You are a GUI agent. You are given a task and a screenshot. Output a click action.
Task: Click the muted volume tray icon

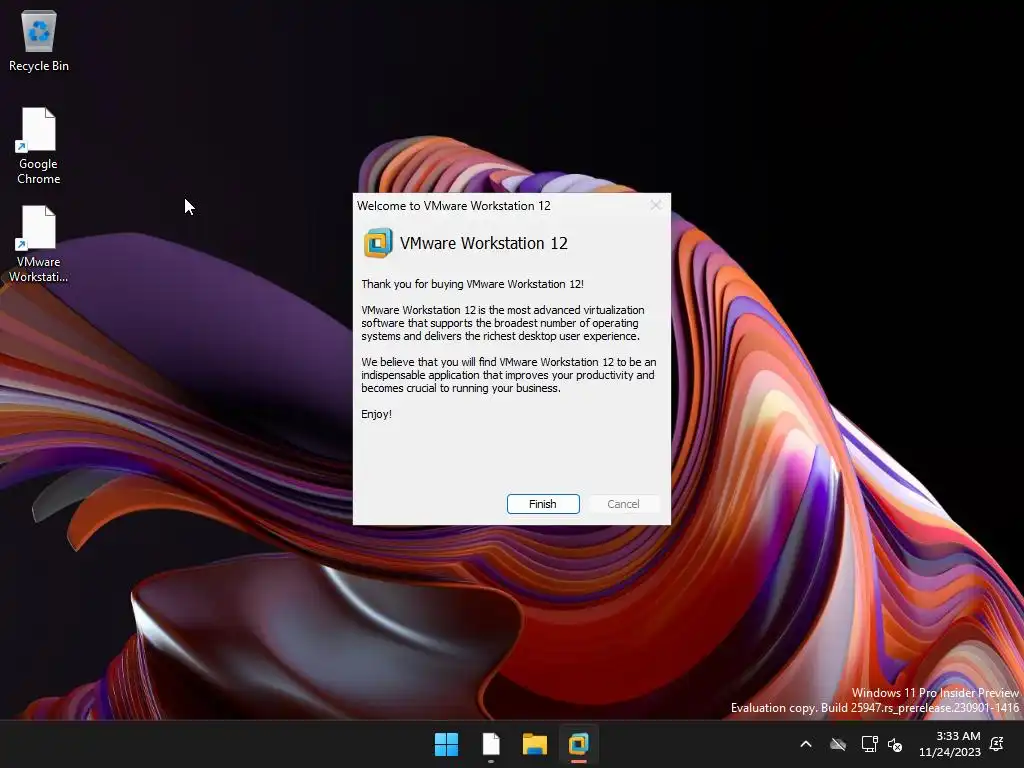[x=895, y=744]
